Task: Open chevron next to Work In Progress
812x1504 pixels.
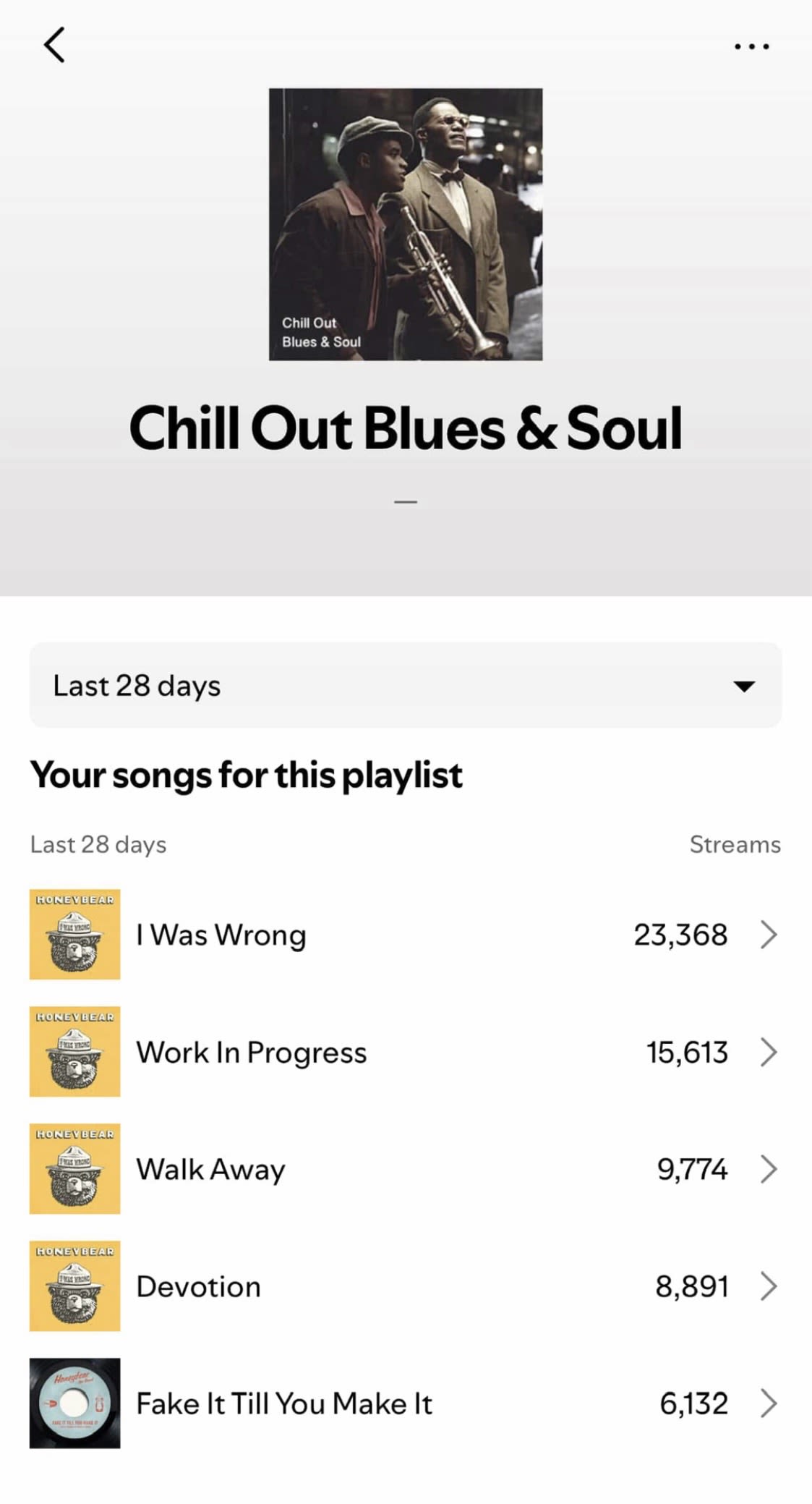Action: point(769,1052)
